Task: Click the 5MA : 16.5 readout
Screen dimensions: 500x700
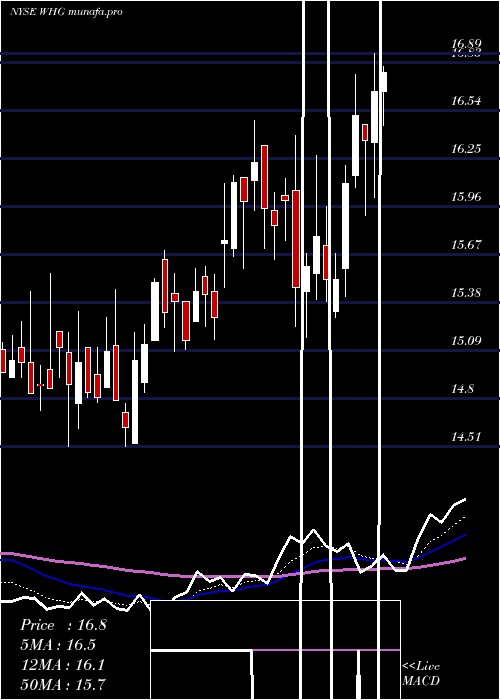Action: (58, 645)
